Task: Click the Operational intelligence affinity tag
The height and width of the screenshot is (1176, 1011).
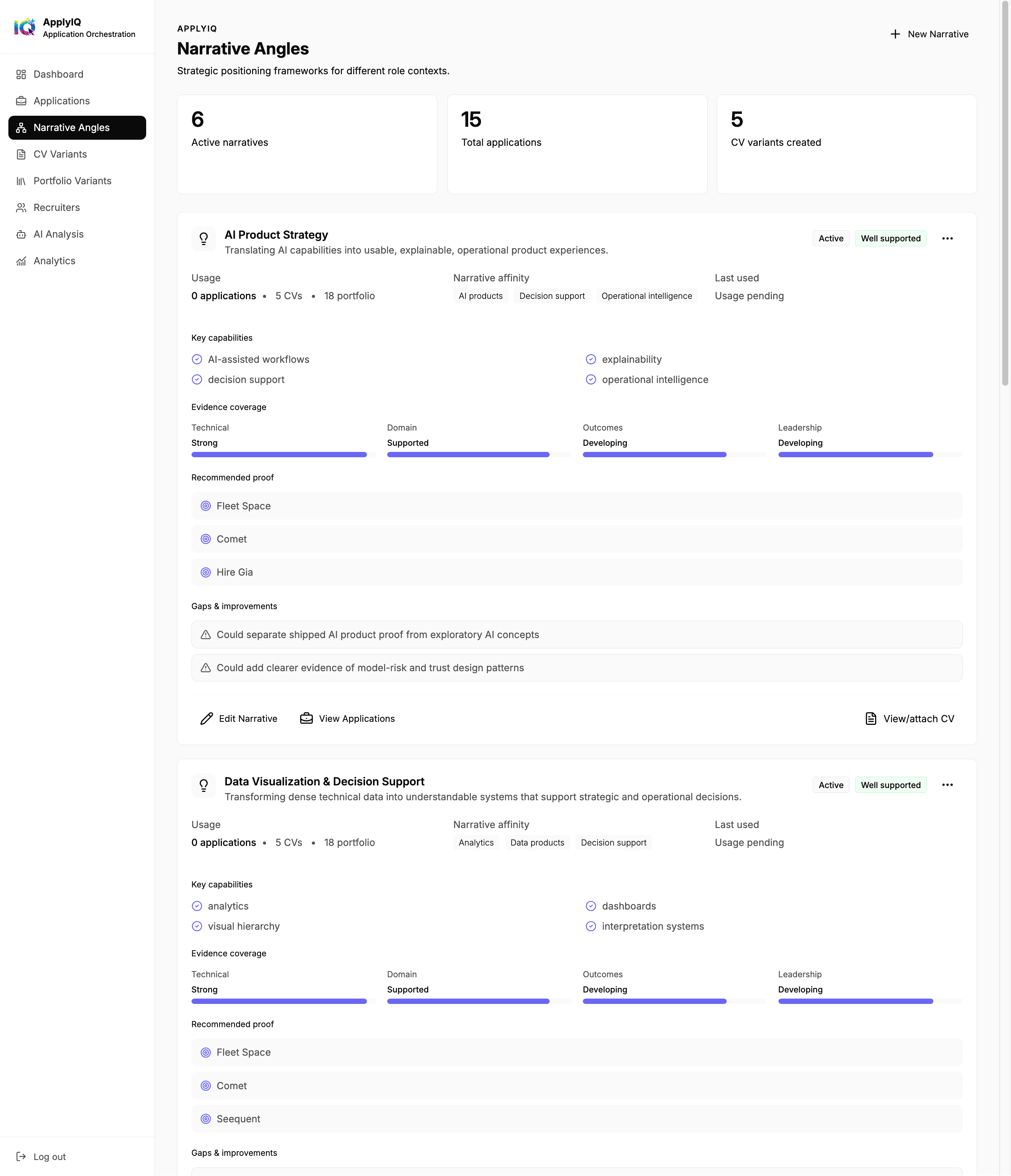Action: 646,296
